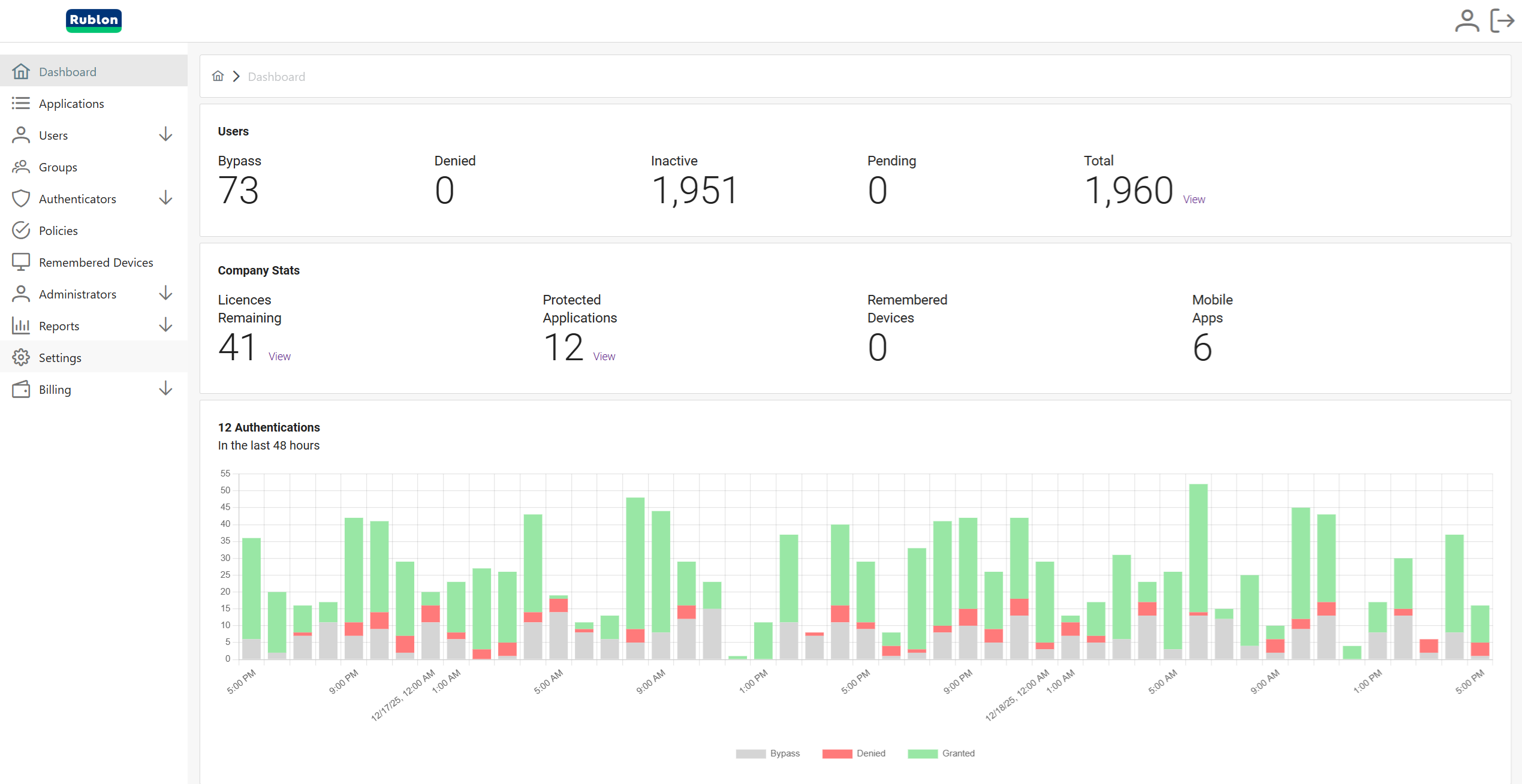
Task: Click the Dashboard home icon in sidebar
Action: [21, 71]
